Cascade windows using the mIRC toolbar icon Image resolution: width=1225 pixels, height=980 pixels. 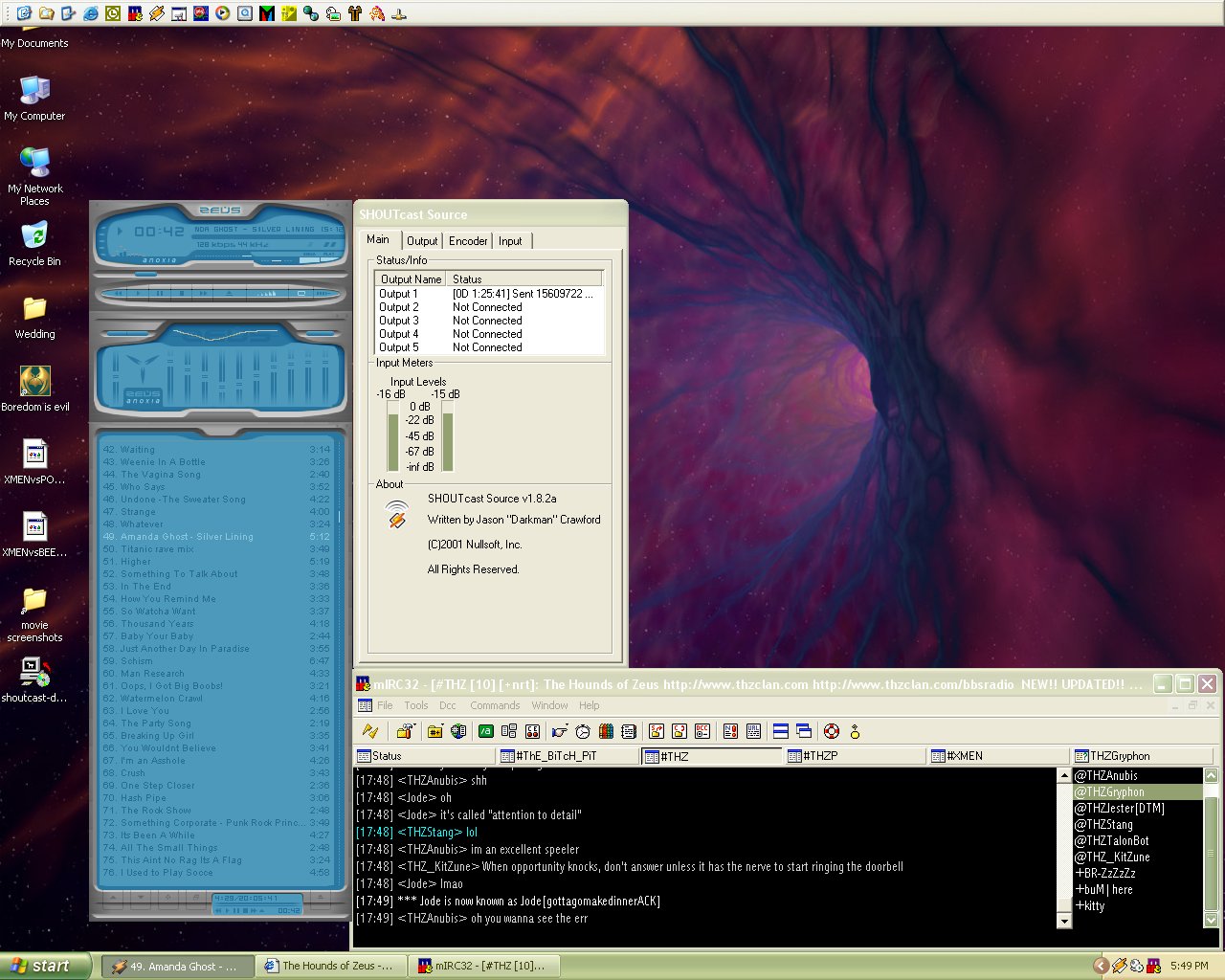coord(804,731)
